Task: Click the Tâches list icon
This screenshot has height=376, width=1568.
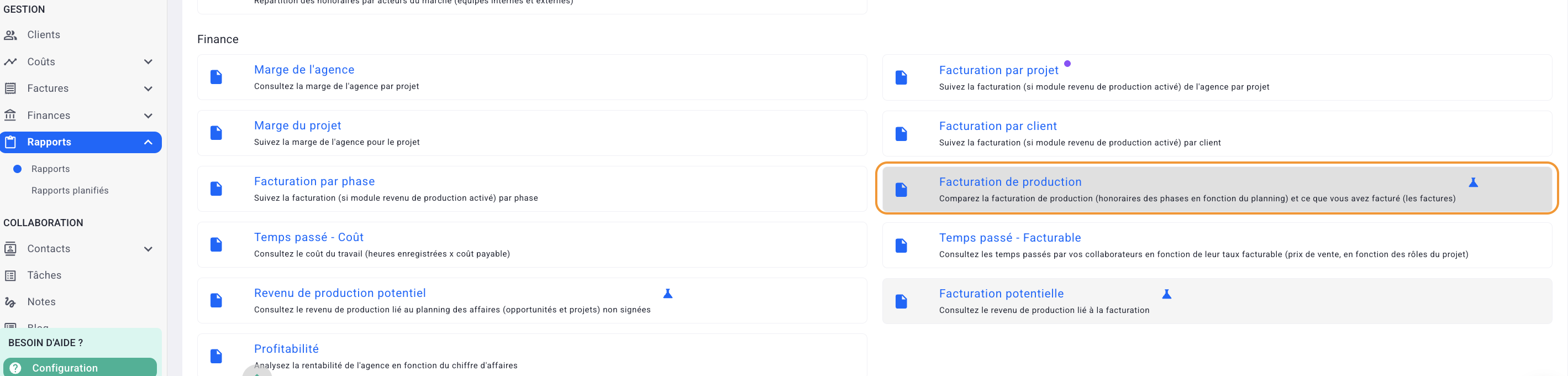Action: click(x=10, y=275)
